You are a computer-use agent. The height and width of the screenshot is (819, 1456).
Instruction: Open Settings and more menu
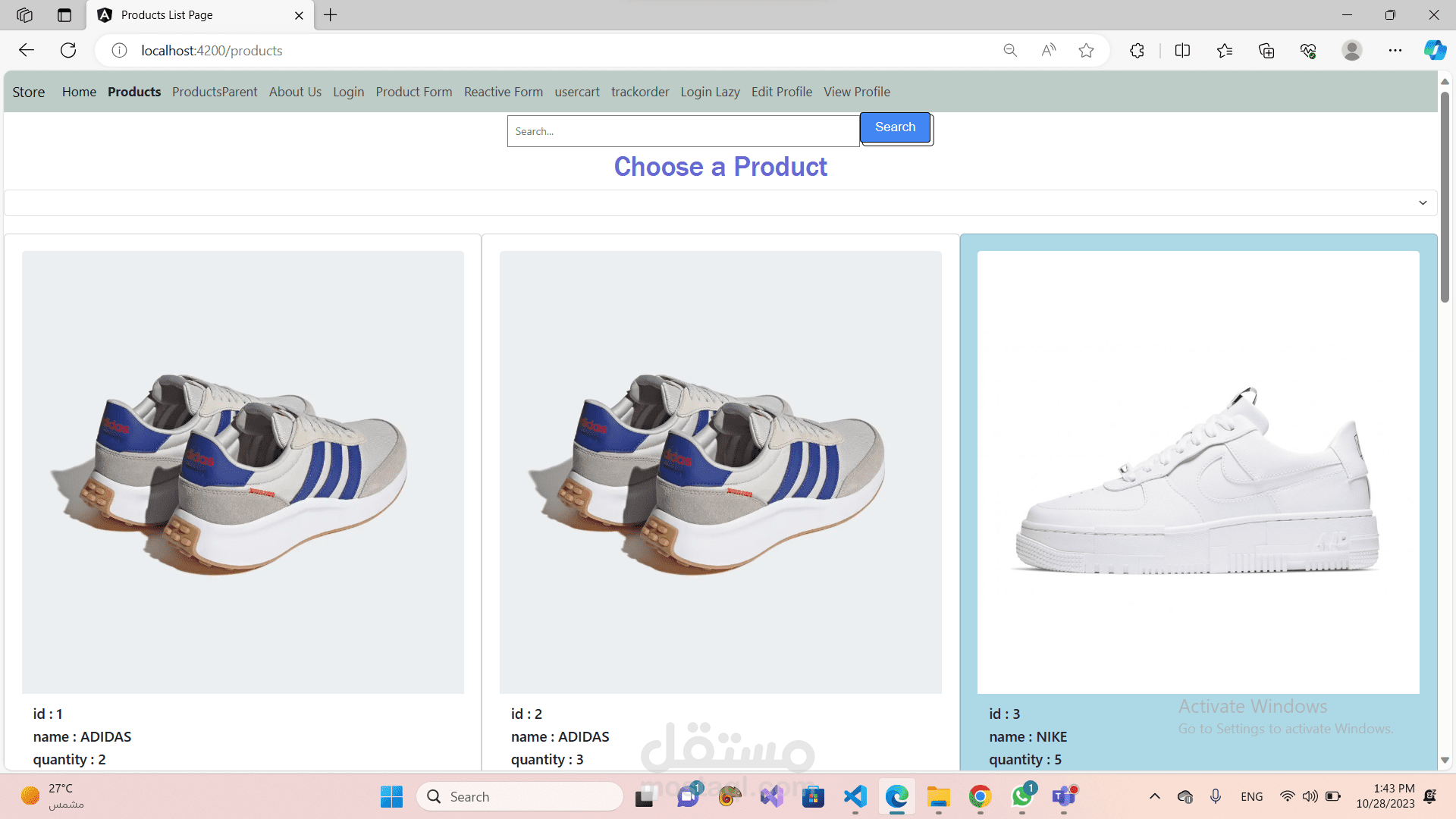click(x=1395, y=51)
